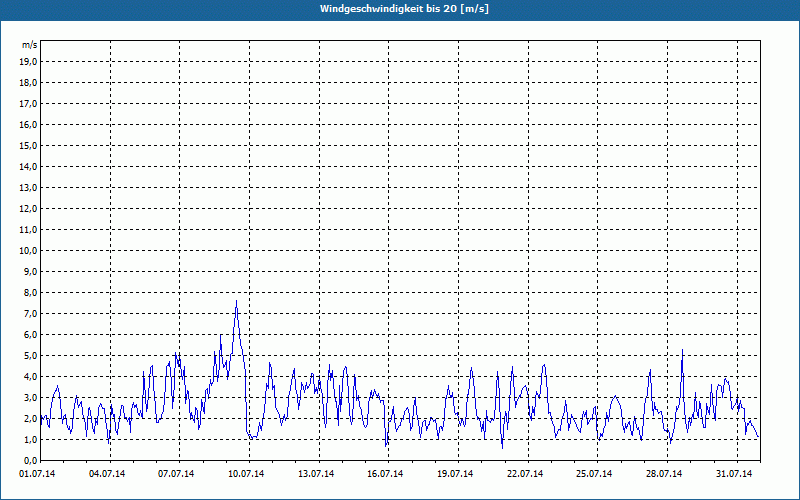
Task: Select the 22.07.14 date label
Action: [x=525, y=474]
